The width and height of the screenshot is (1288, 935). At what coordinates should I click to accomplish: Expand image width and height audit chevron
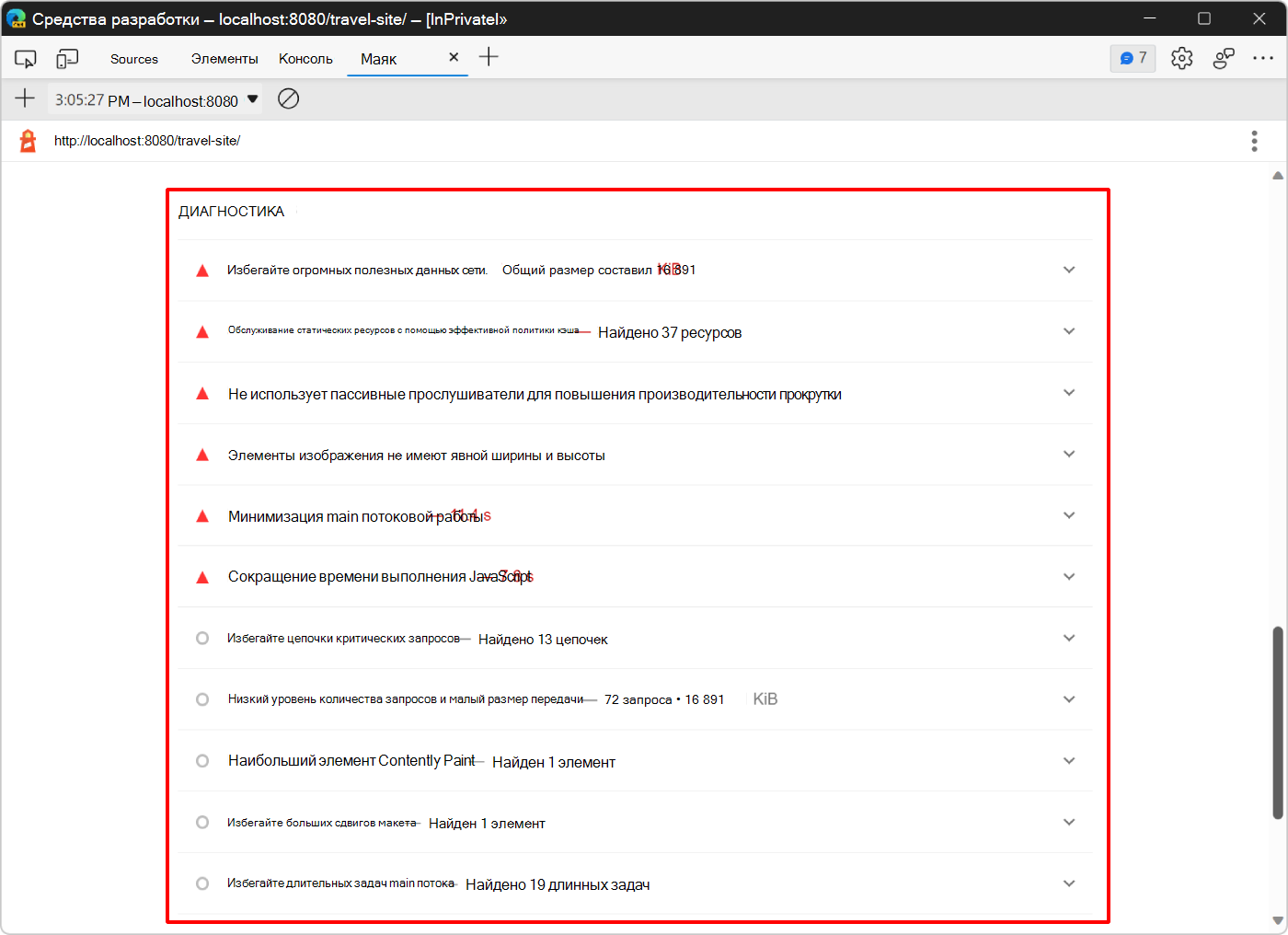[1069, 454]
